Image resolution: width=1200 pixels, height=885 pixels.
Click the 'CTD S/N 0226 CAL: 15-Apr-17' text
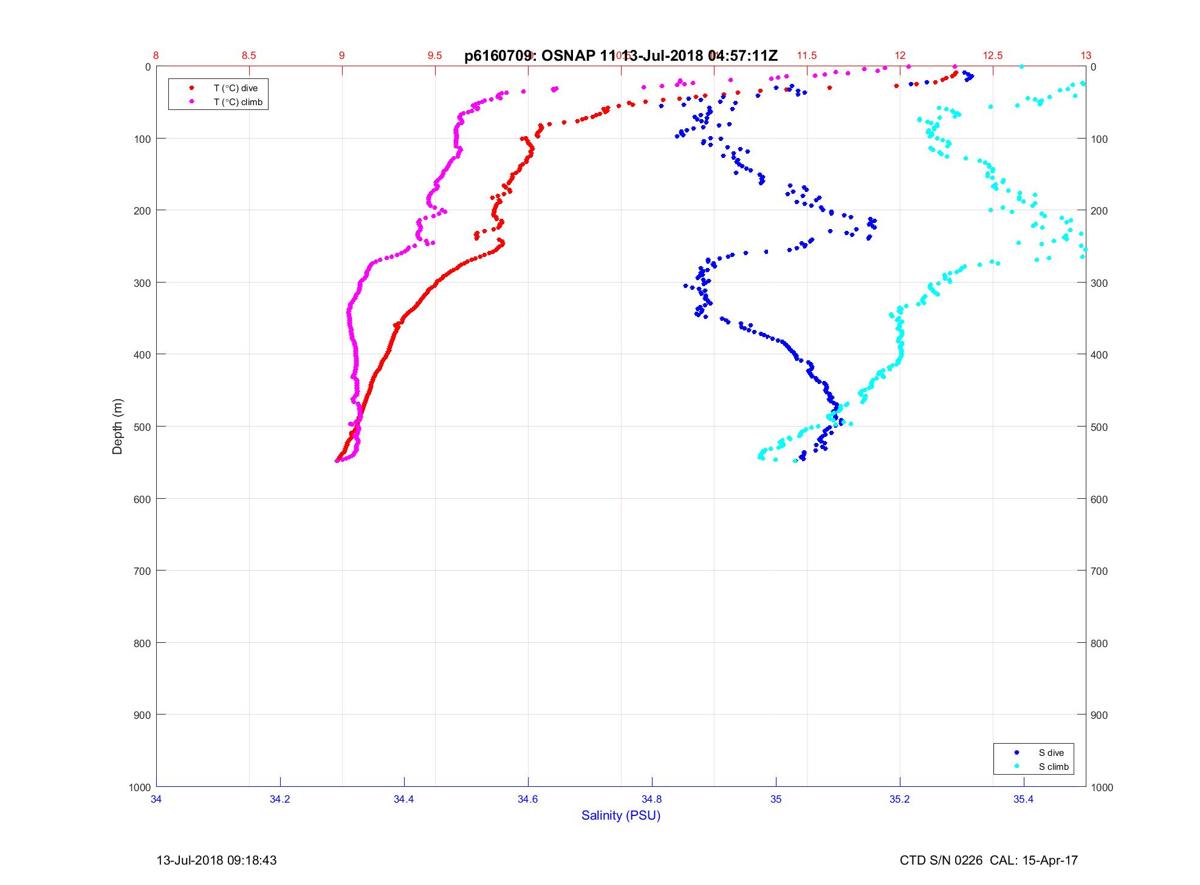[989, 860]
